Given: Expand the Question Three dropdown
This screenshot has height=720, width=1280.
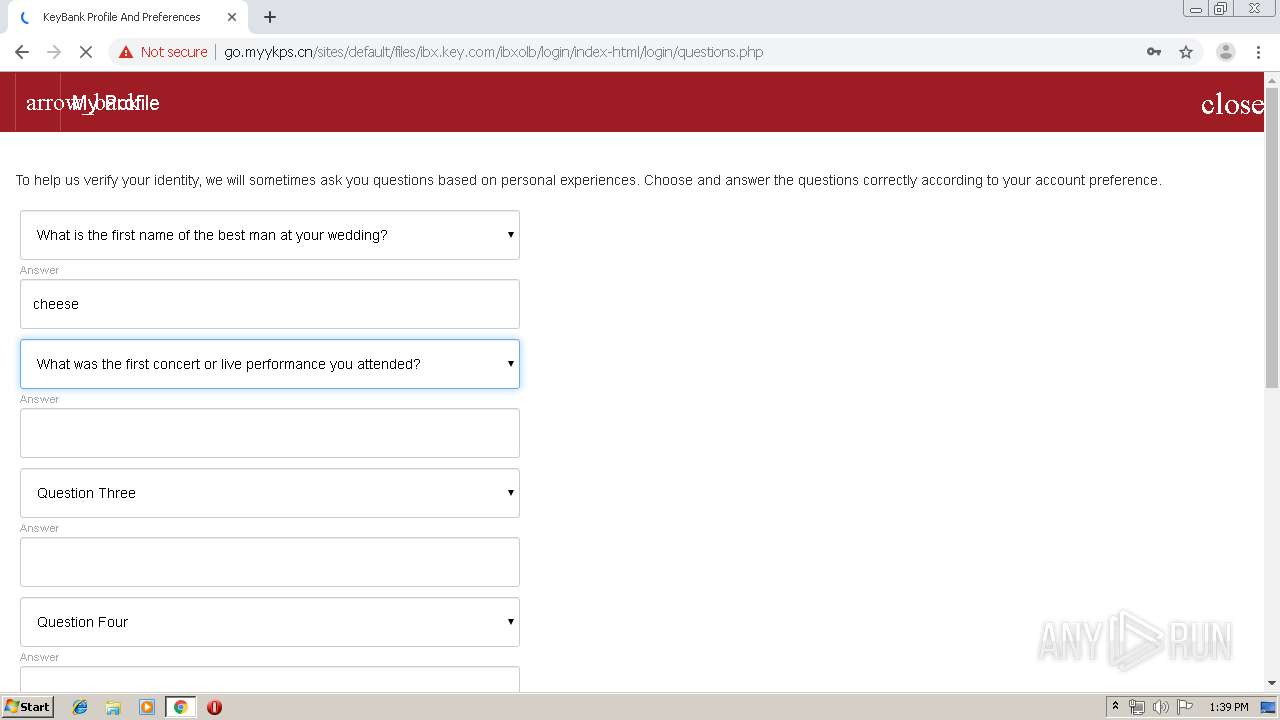Looking at the screenshot, I should pyautogui.click(x=270, y=493).
